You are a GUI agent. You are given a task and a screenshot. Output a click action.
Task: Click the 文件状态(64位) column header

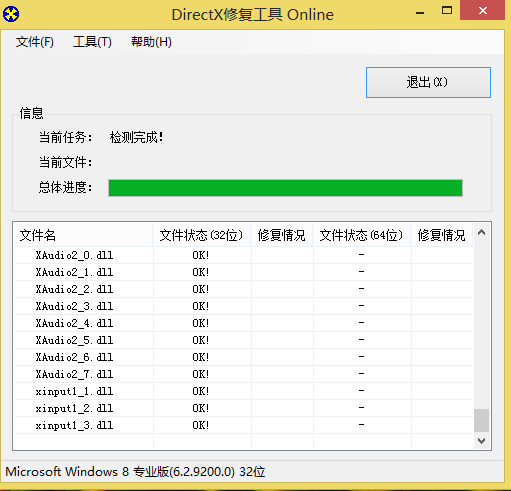point(361,235)
